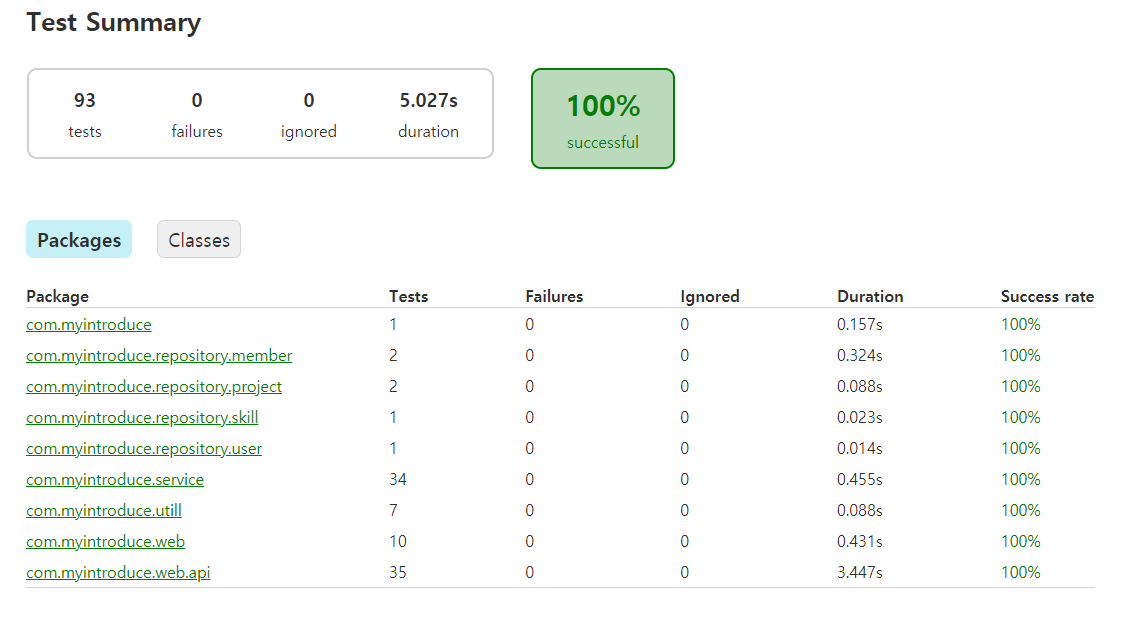Click the 93 tests counter
The width and height of the screenshot is (1138, 617).
point(85,115)
